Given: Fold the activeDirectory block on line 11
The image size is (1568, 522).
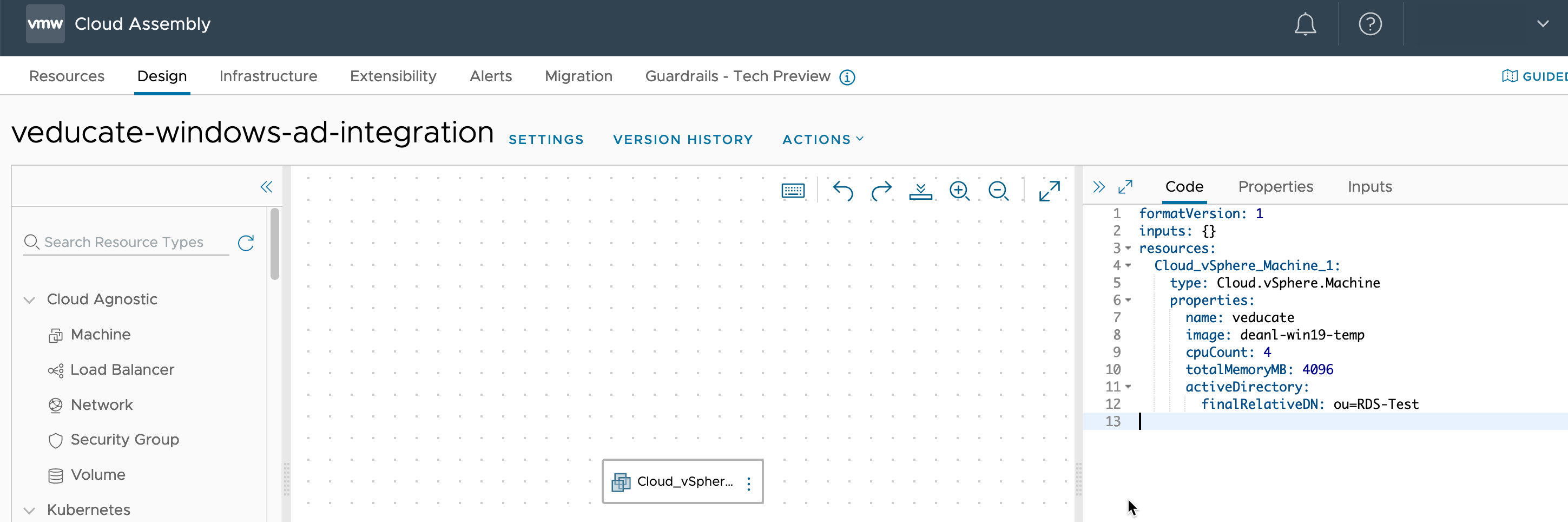Looking at the screenshot, I should [x=1128, y=387].
